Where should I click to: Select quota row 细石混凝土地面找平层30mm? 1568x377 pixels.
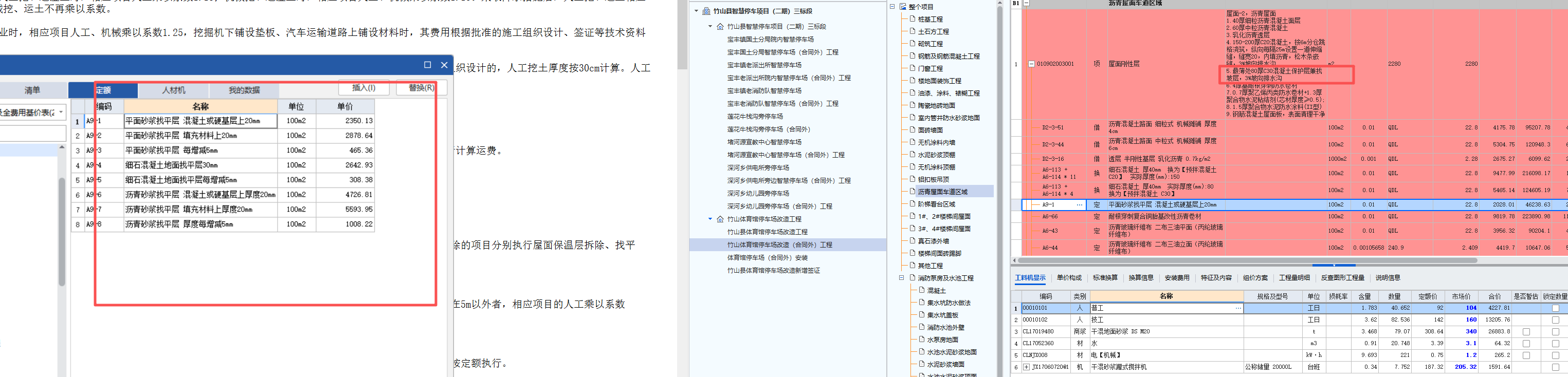click(223, 165)
